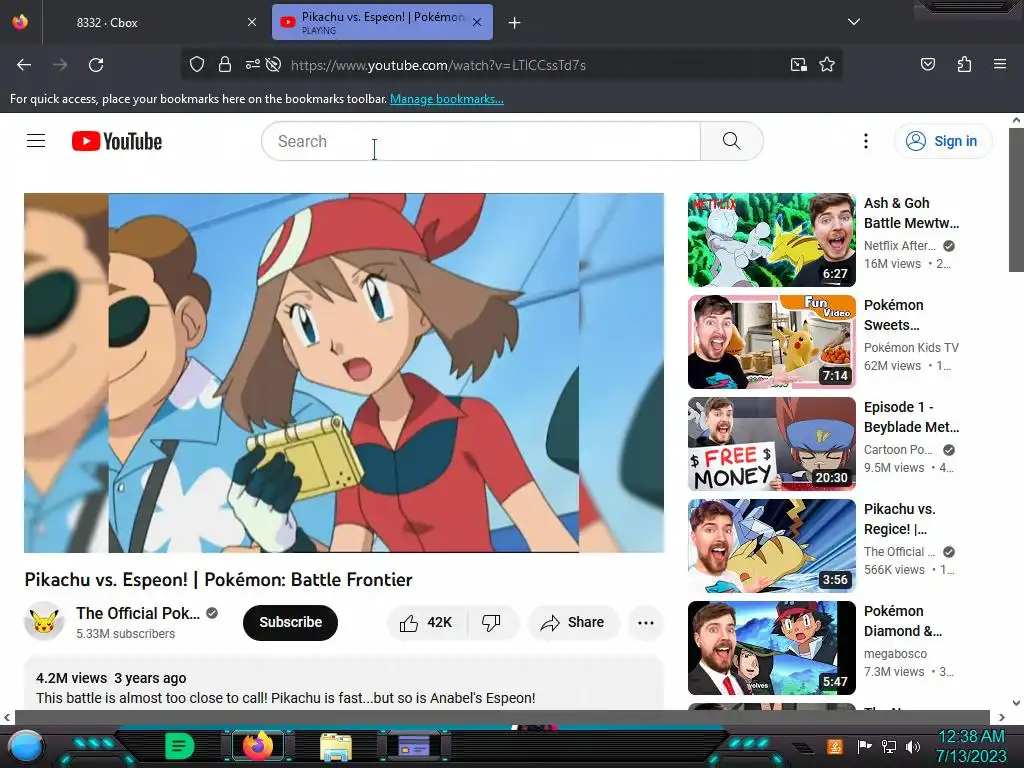
Task: Open The Official Pok... channel name
Action: coord(138,613)
